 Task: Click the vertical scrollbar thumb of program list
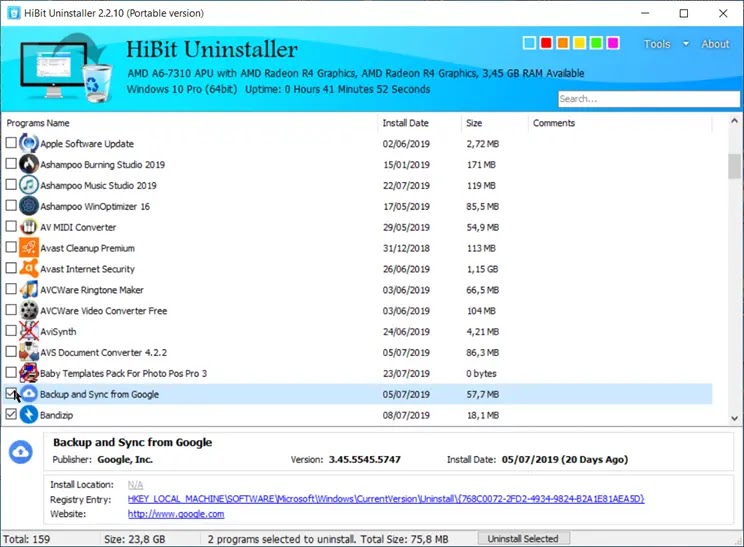[x=734, y=166]
